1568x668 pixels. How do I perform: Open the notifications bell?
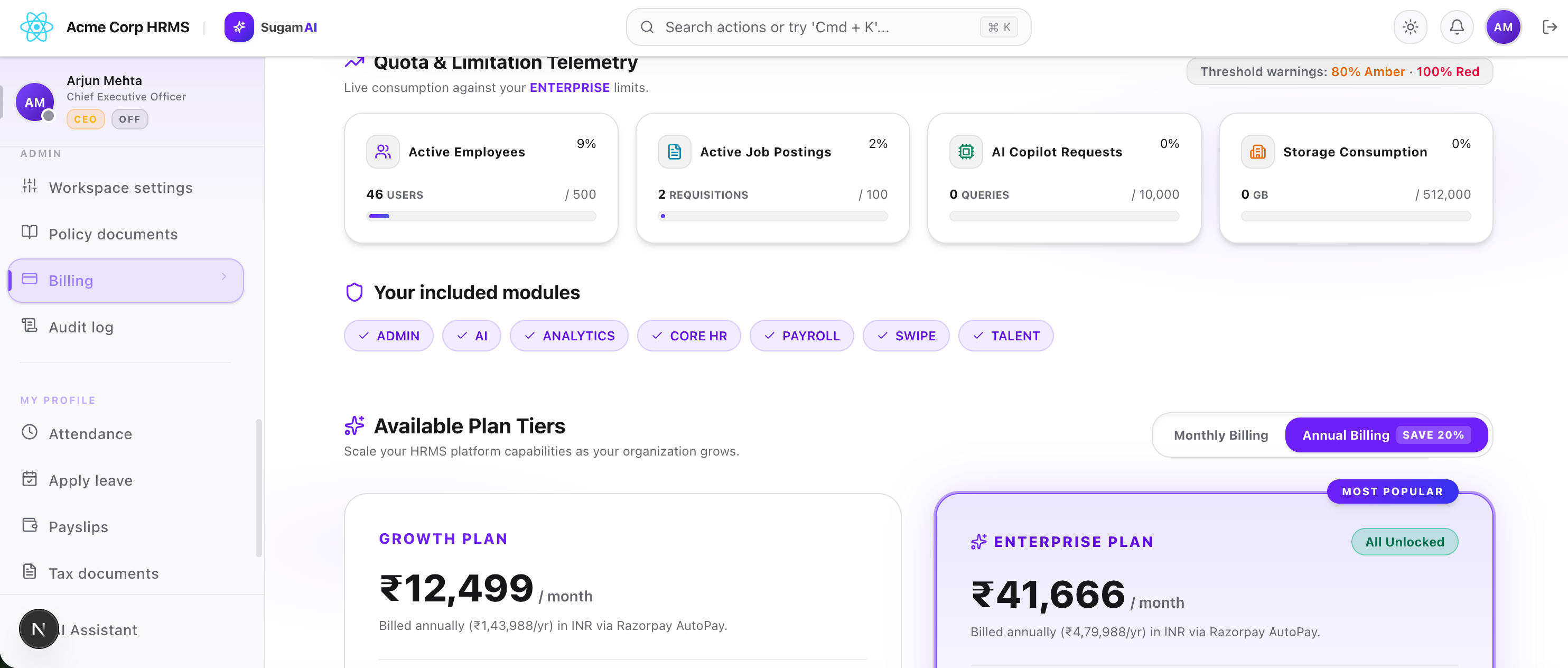pyautogui.click(x=1457, y=27)
